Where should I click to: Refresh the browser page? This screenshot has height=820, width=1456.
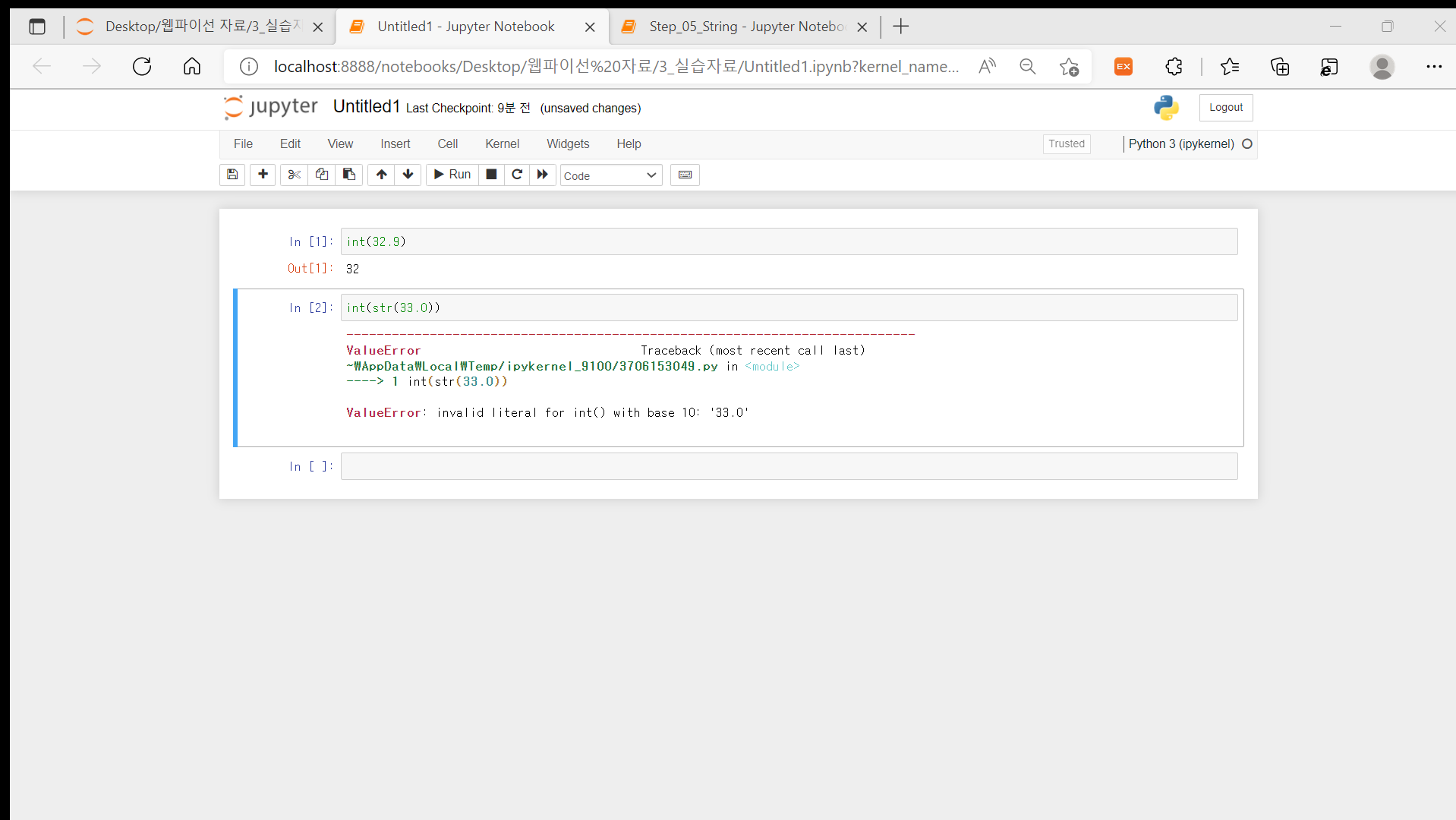point(142,67)
